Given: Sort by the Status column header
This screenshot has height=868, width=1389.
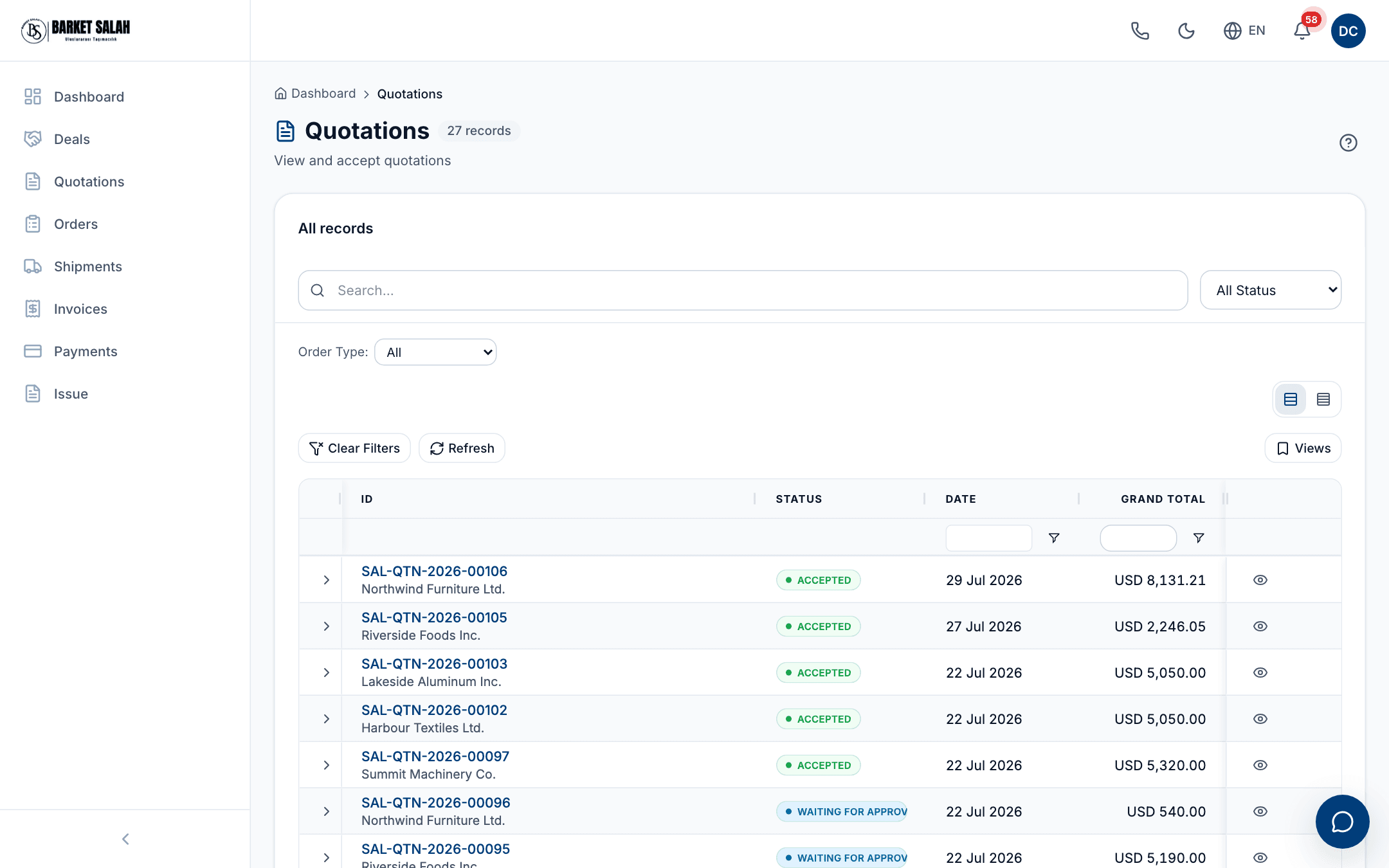Looking at the screenshot, I should (799, 499).
